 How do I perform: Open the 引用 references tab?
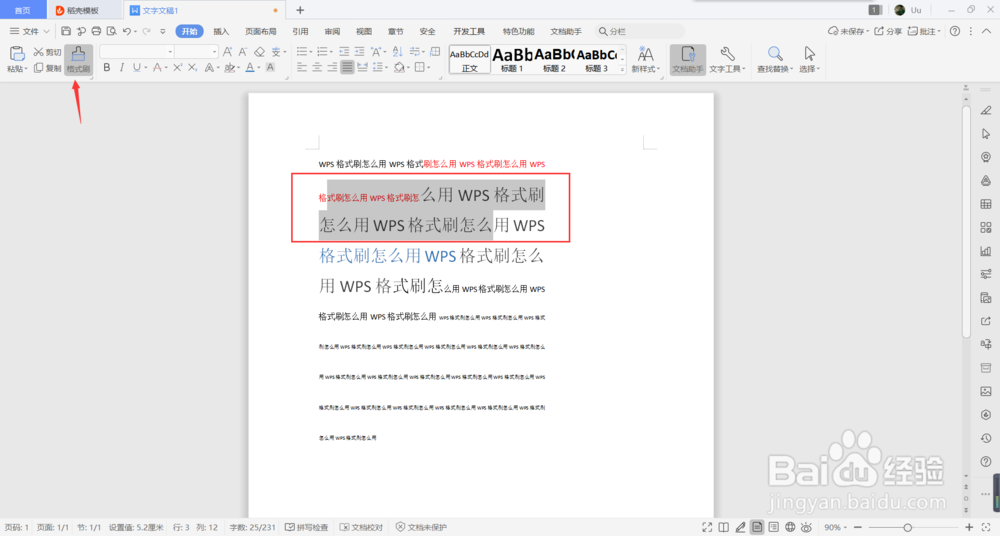(300, 31)
